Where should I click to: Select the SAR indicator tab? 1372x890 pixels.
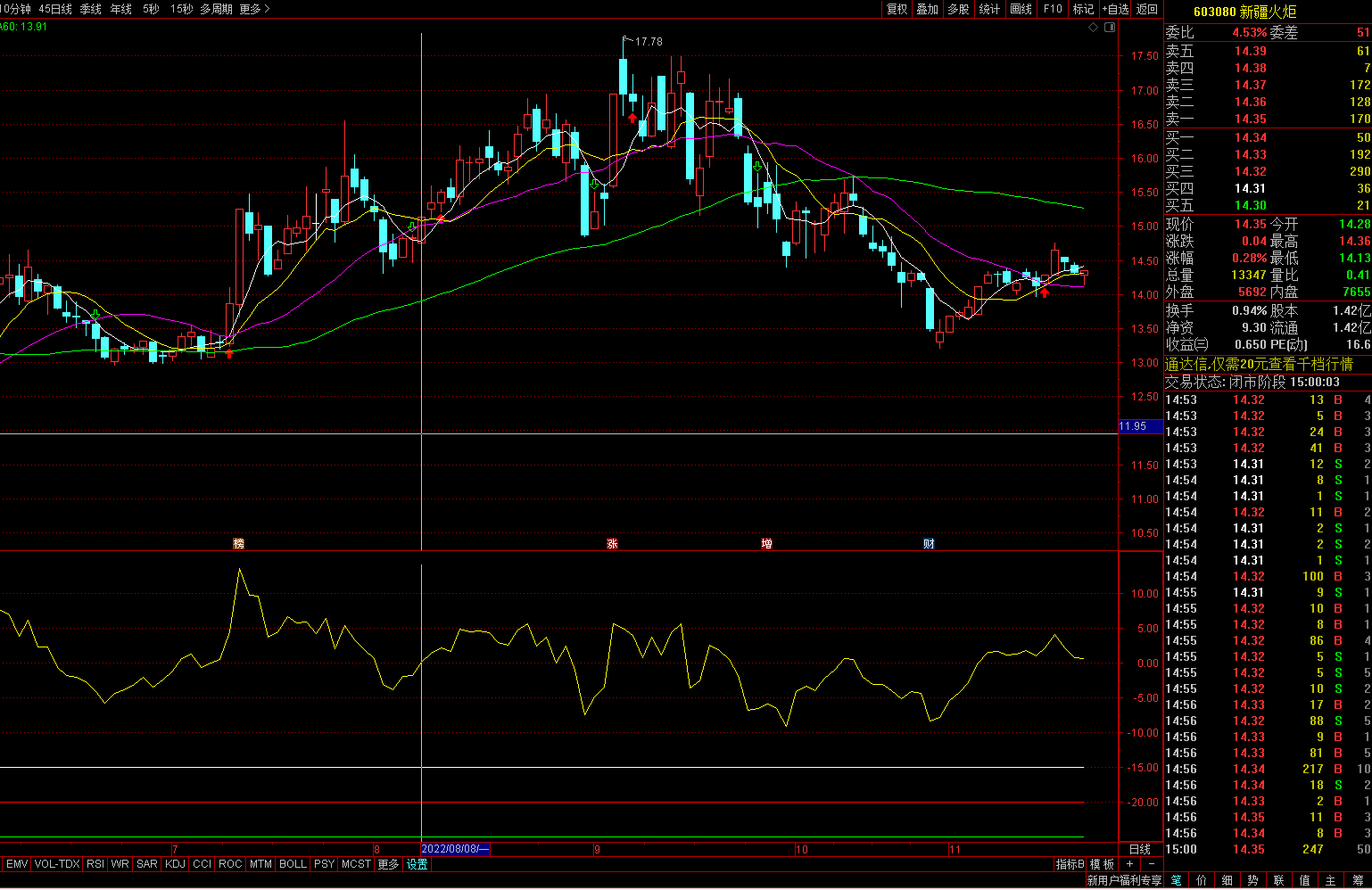point(147,864)
